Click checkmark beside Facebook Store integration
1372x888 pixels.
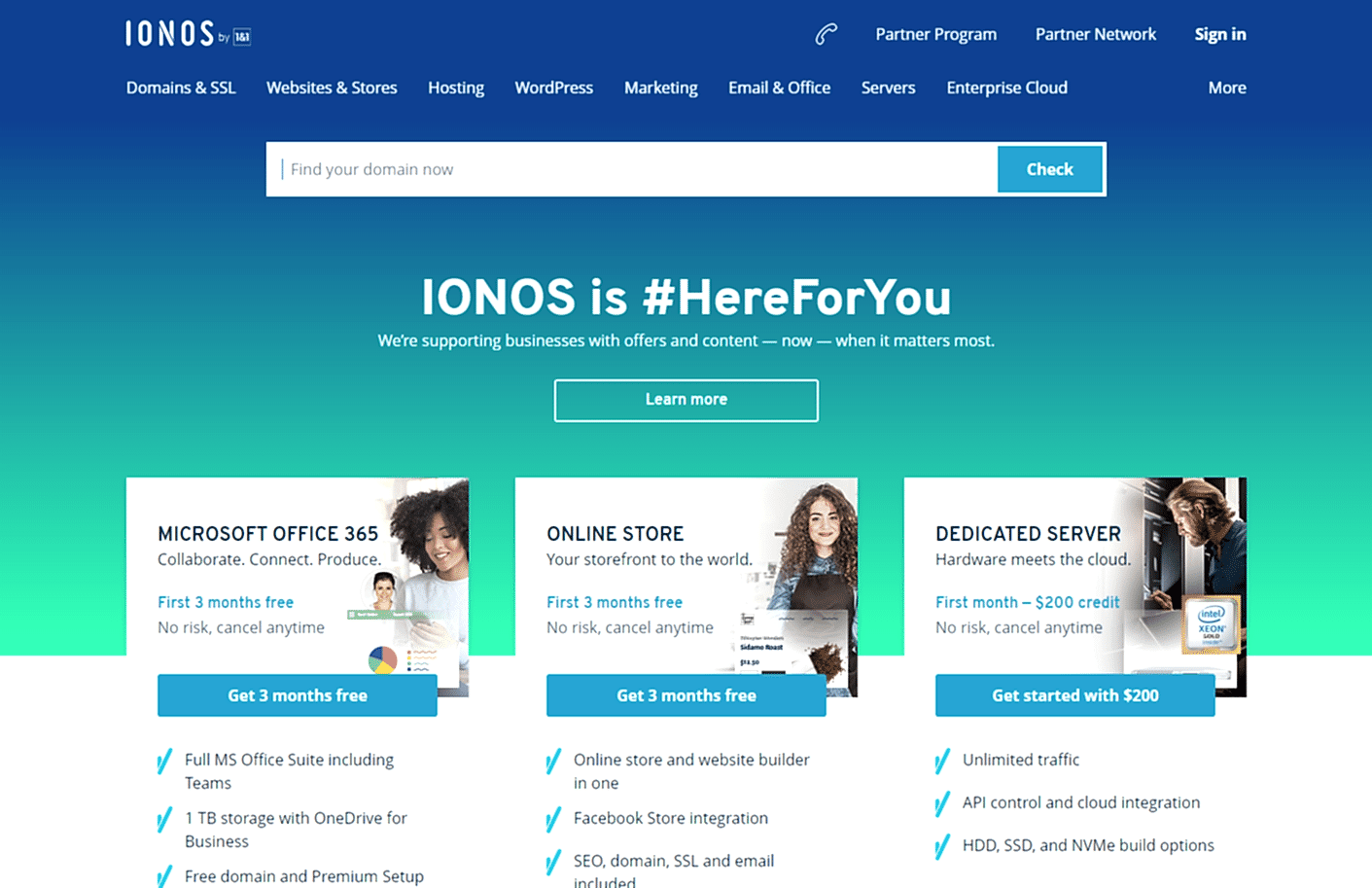tap(553, 820)
